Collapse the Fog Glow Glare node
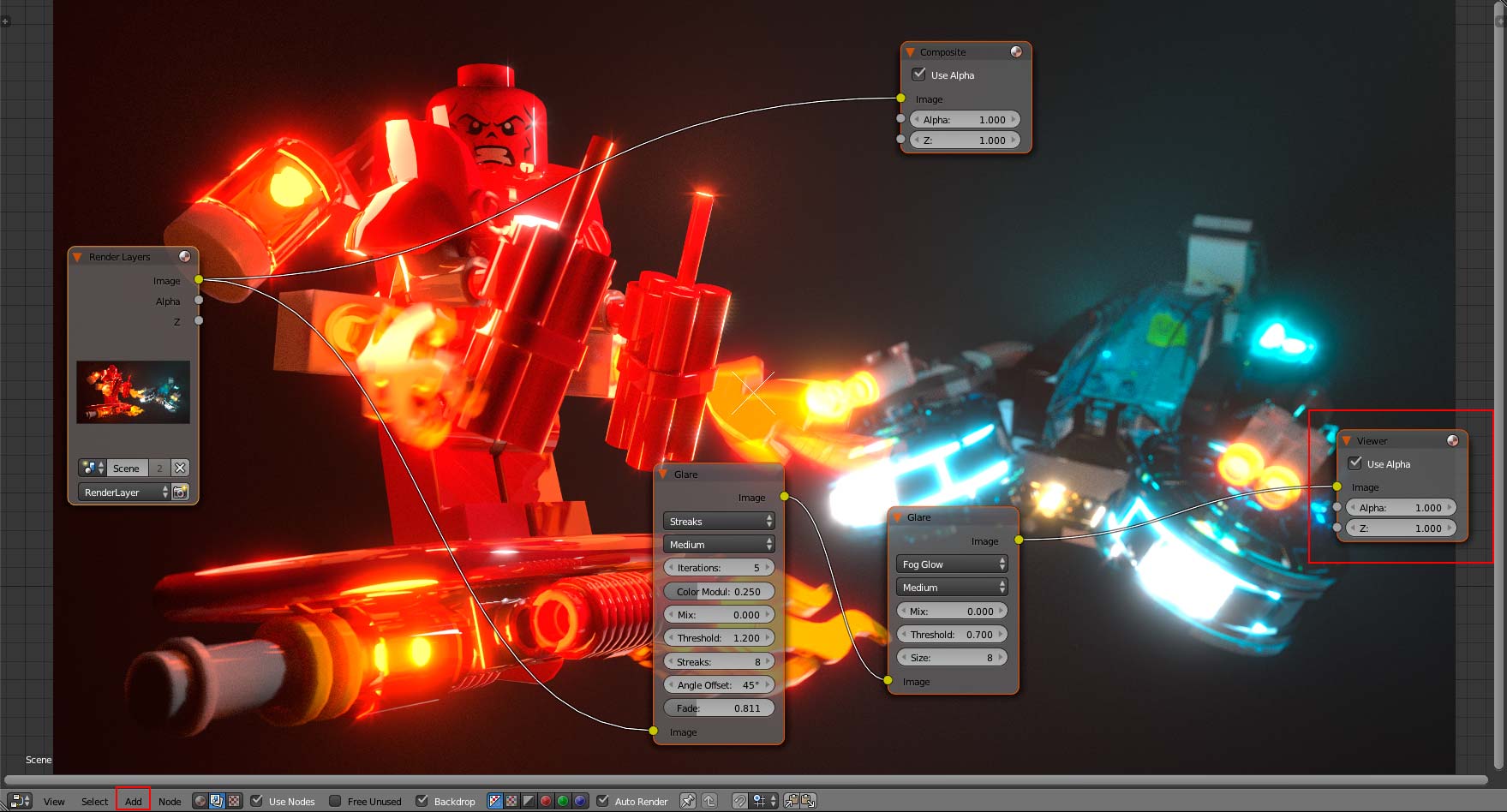This screenshot has height=812, width=1507. 897,517
